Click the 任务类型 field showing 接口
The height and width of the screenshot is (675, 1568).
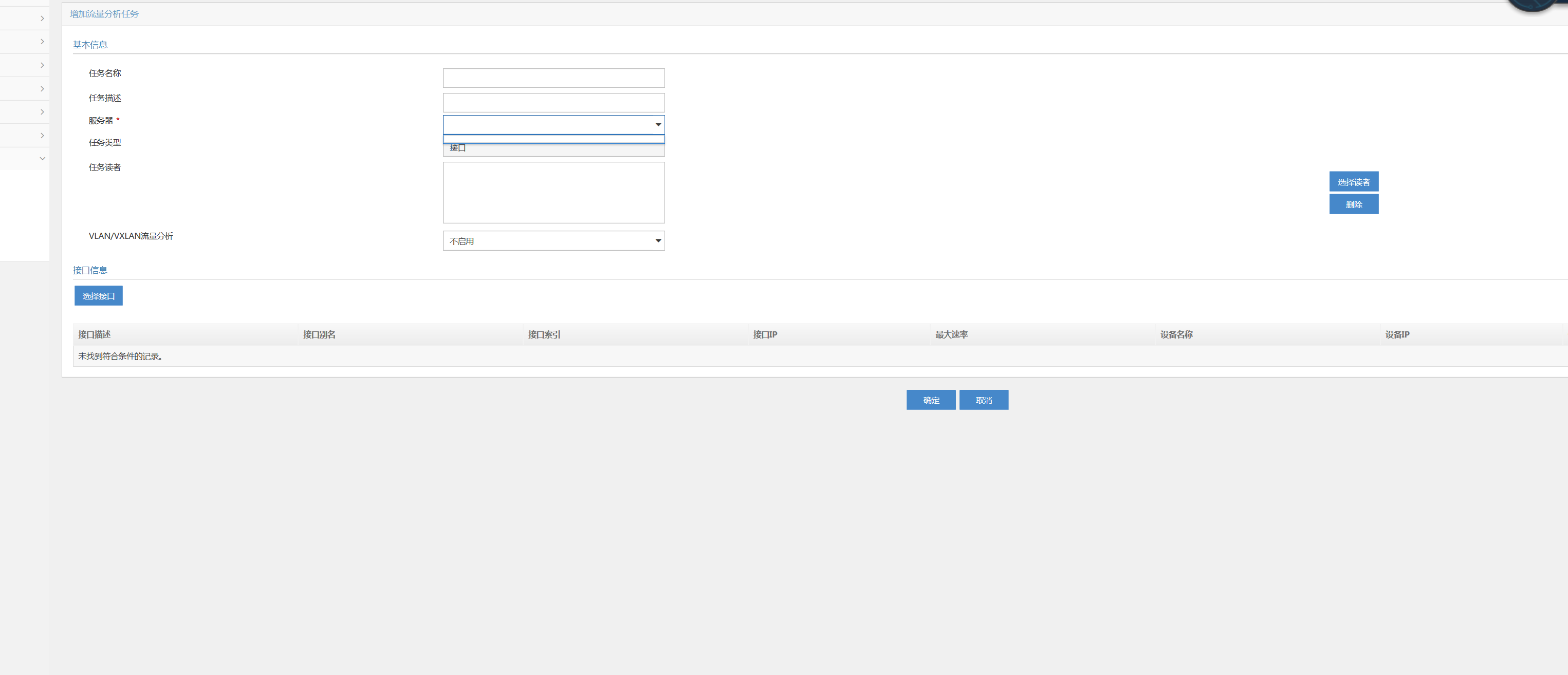554,149
